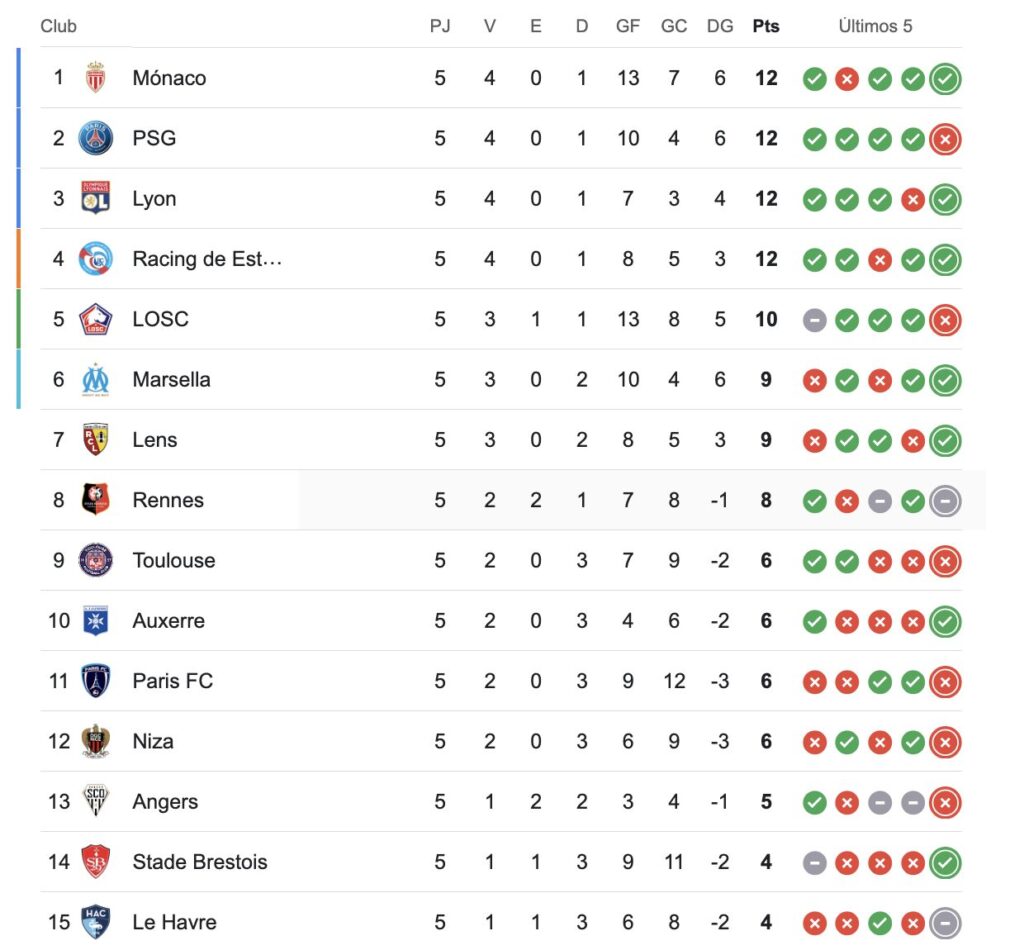Image resolution: width=1024 pixels, height=950 pixels.
Task: Click Le Havre club crest
Action: (x=96, y=922)
